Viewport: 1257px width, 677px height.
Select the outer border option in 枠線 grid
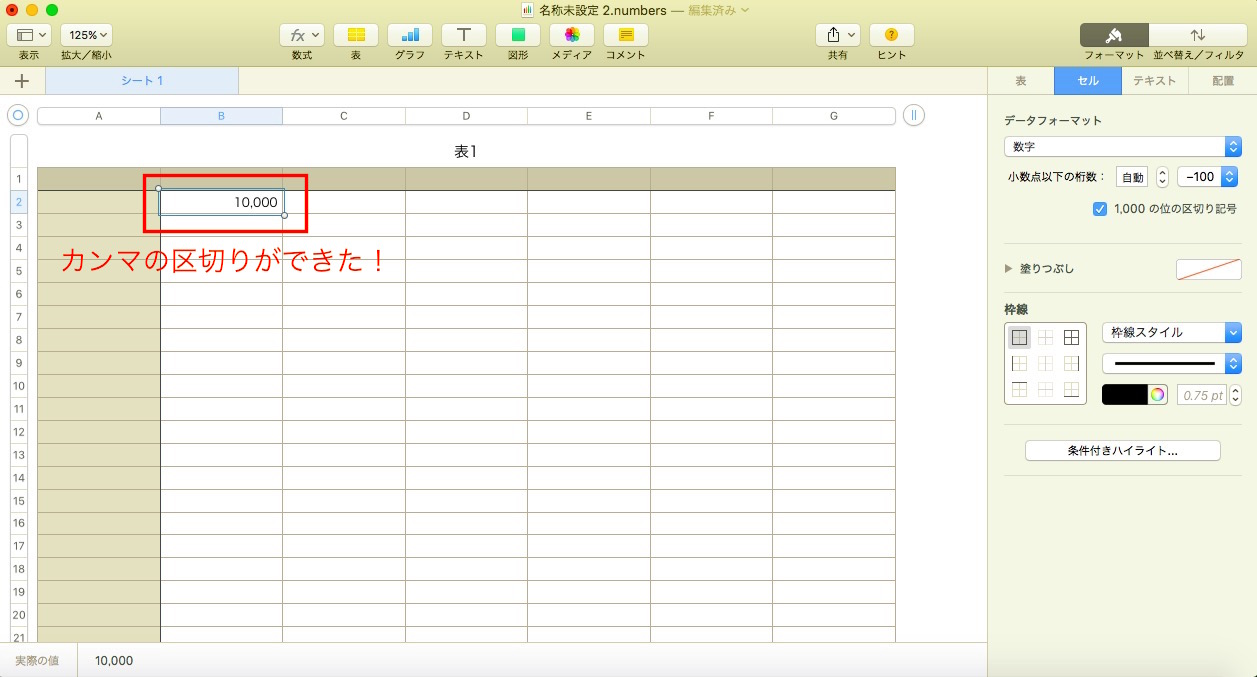(x=1019, y=338)
